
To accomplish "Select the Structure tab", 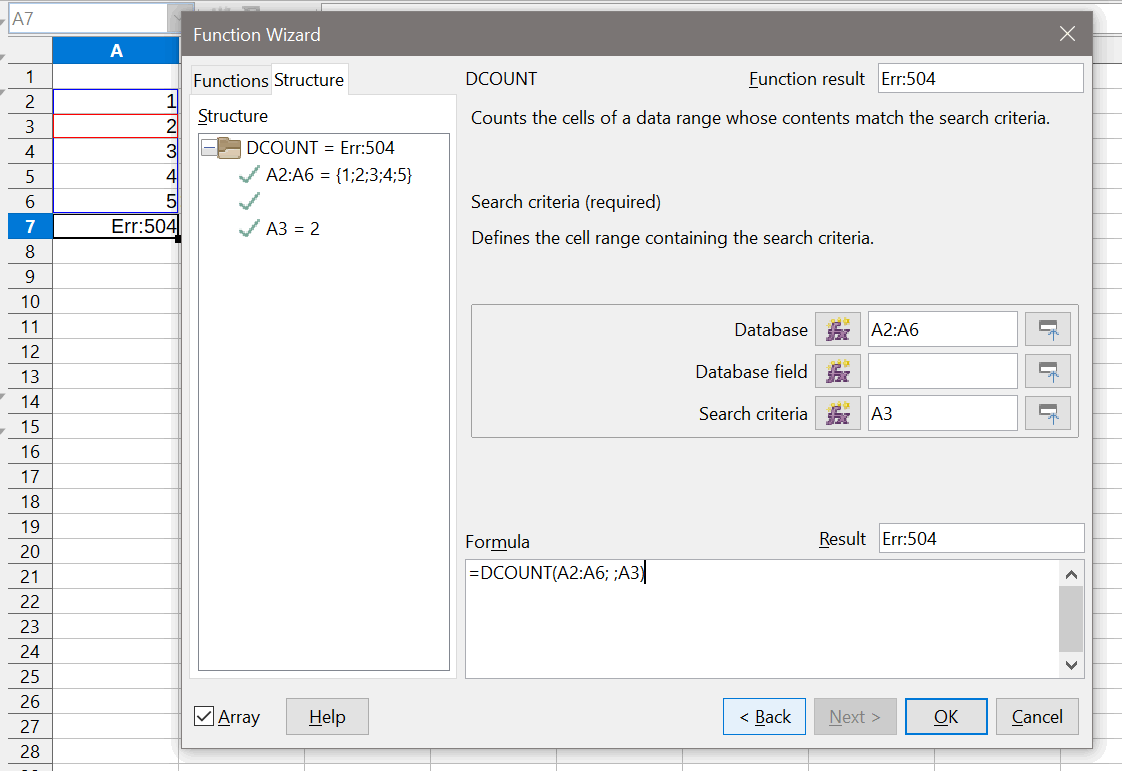I will (309, 80).
